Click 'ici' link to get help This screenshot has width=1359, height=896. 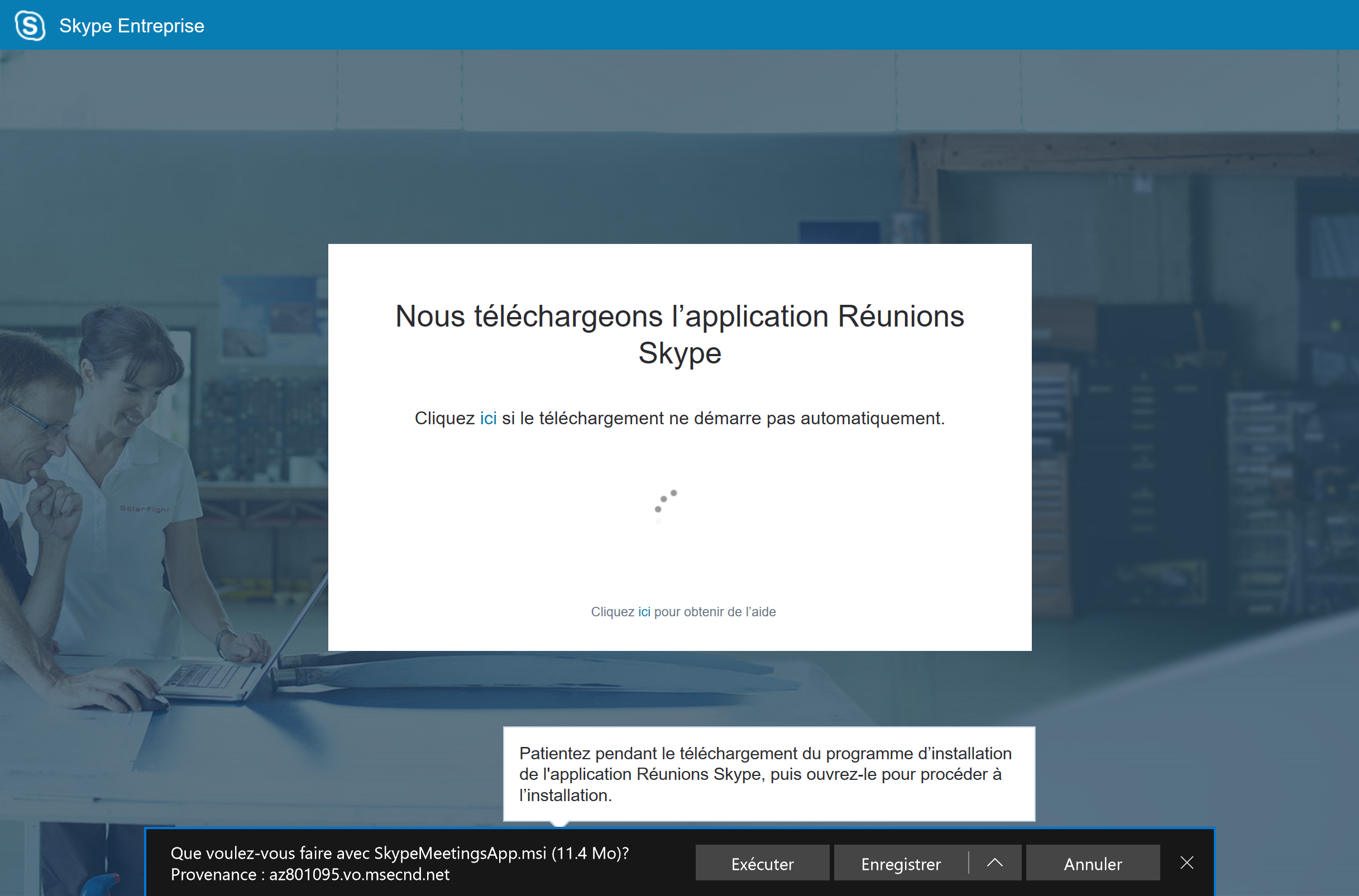pyautogui.click(x=644, y=612)
